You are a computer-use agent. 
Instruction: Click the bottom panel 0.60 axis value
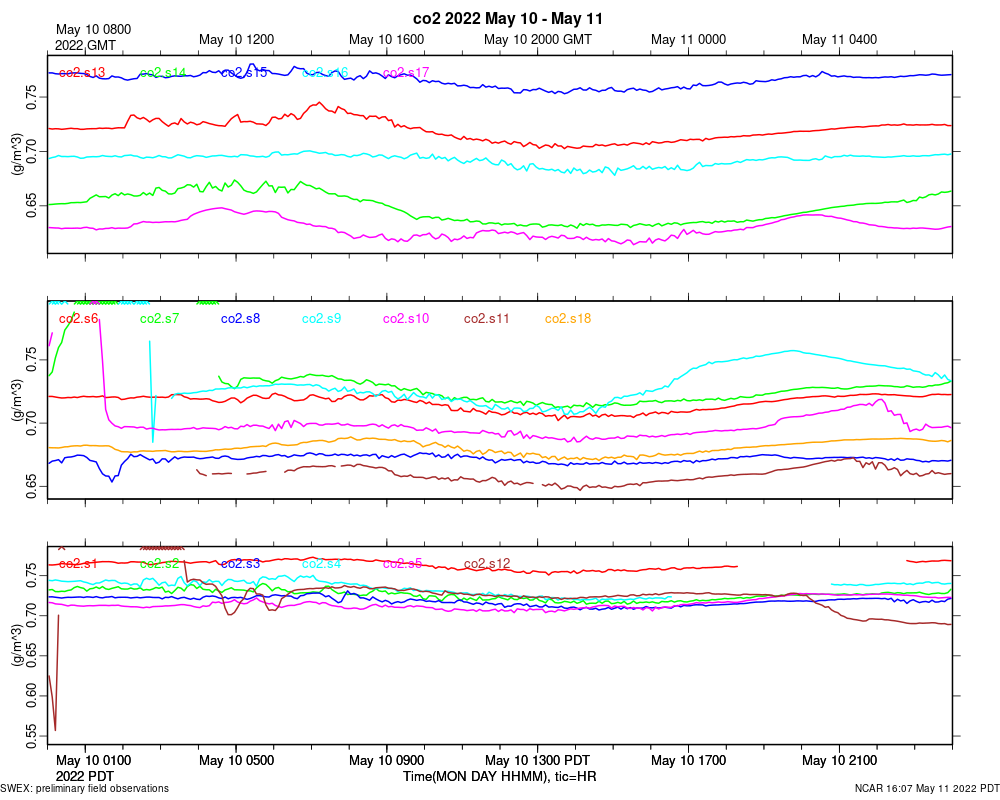coord(31,695)
